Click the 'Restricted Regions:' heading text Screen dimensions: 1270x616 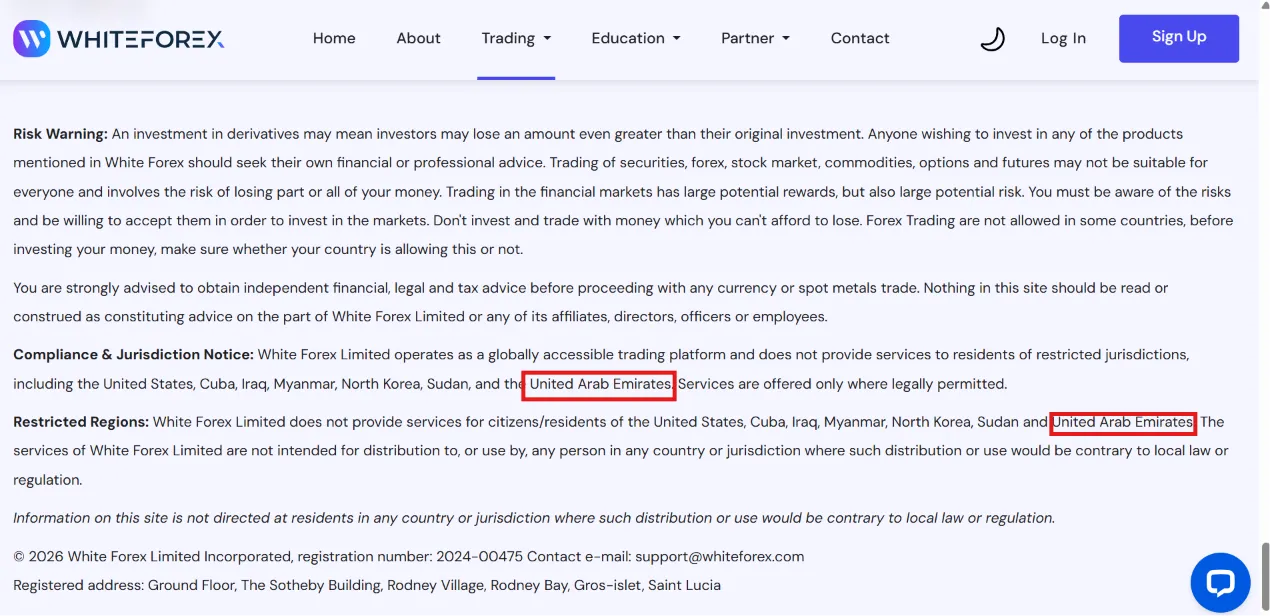tap(81, 422)
